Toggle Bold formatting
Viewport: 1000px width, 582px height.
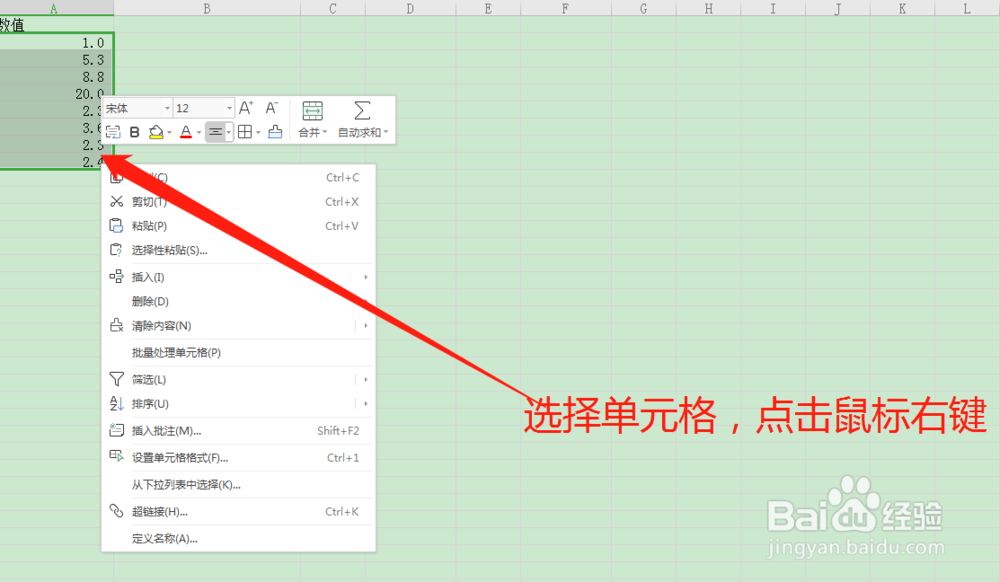click(135, 130)
